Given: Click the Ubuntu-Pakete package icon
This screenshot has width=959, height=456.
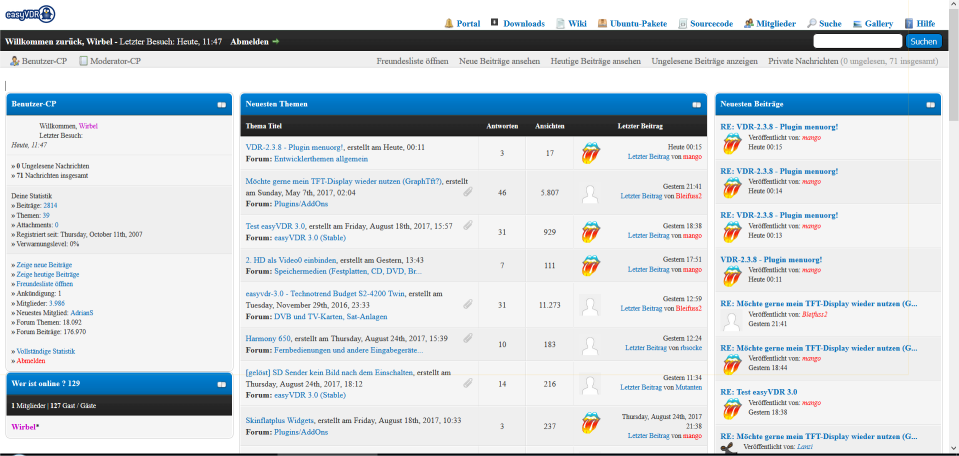Looking at the screenshot, I should pyautogui.click(x=602, y=23).
